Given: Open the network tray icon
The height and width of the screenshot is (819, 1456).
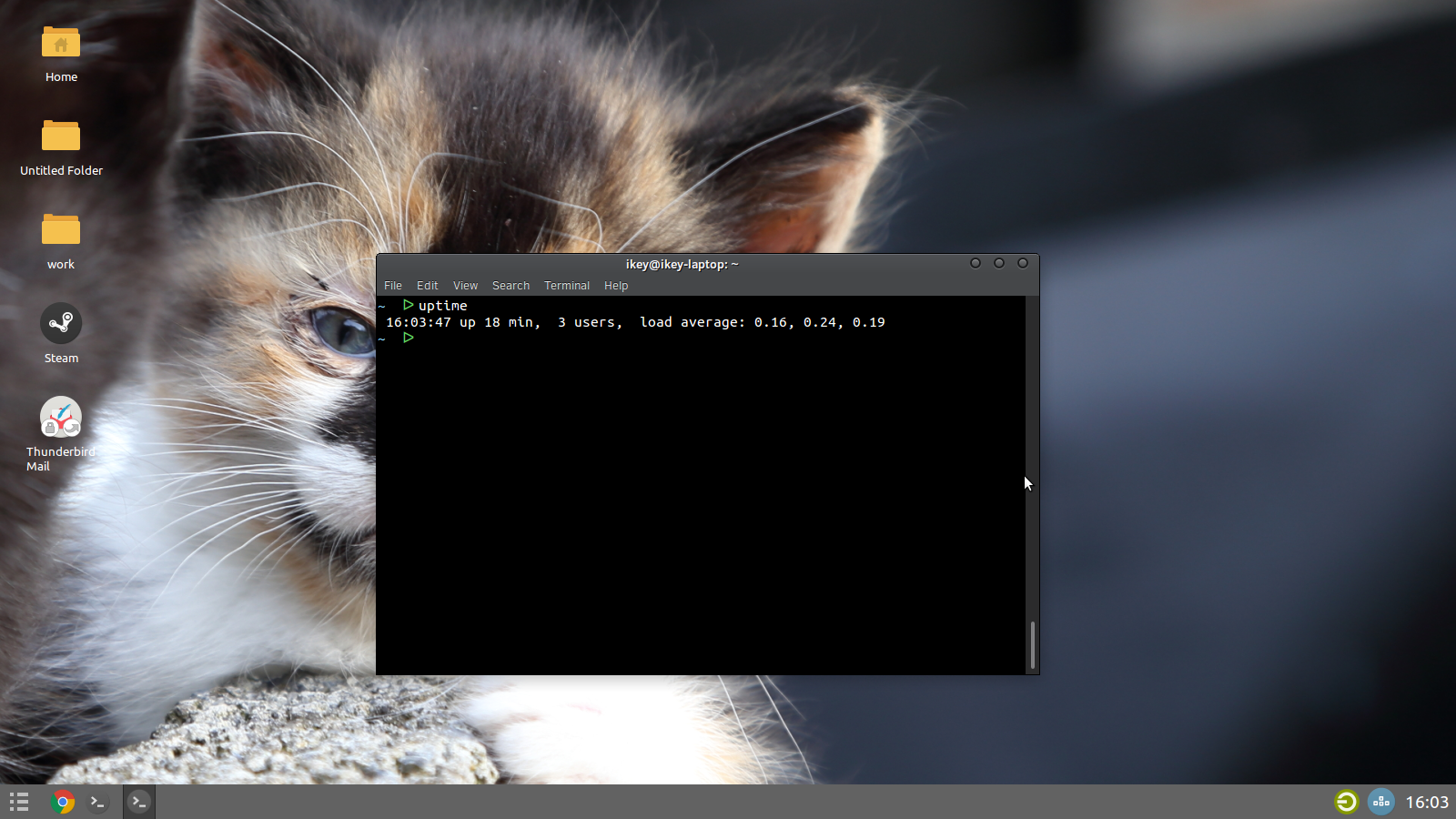Looking at the screenshot, I should click(1380, 801).
